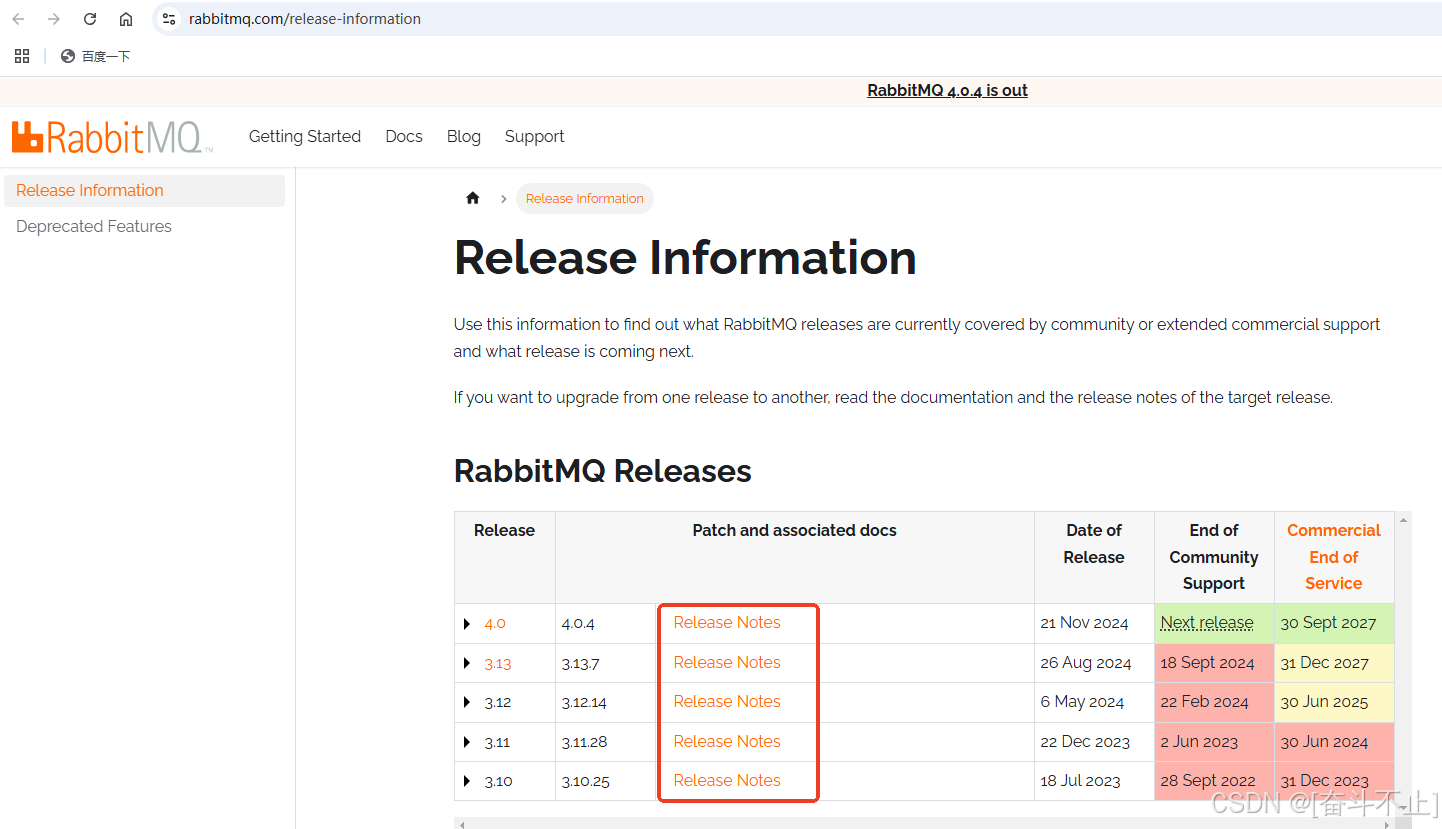Click the 21 Nov 2024 date cell
The width and height of the screenshot is (1442, 829).
(x=1094, y=623)
